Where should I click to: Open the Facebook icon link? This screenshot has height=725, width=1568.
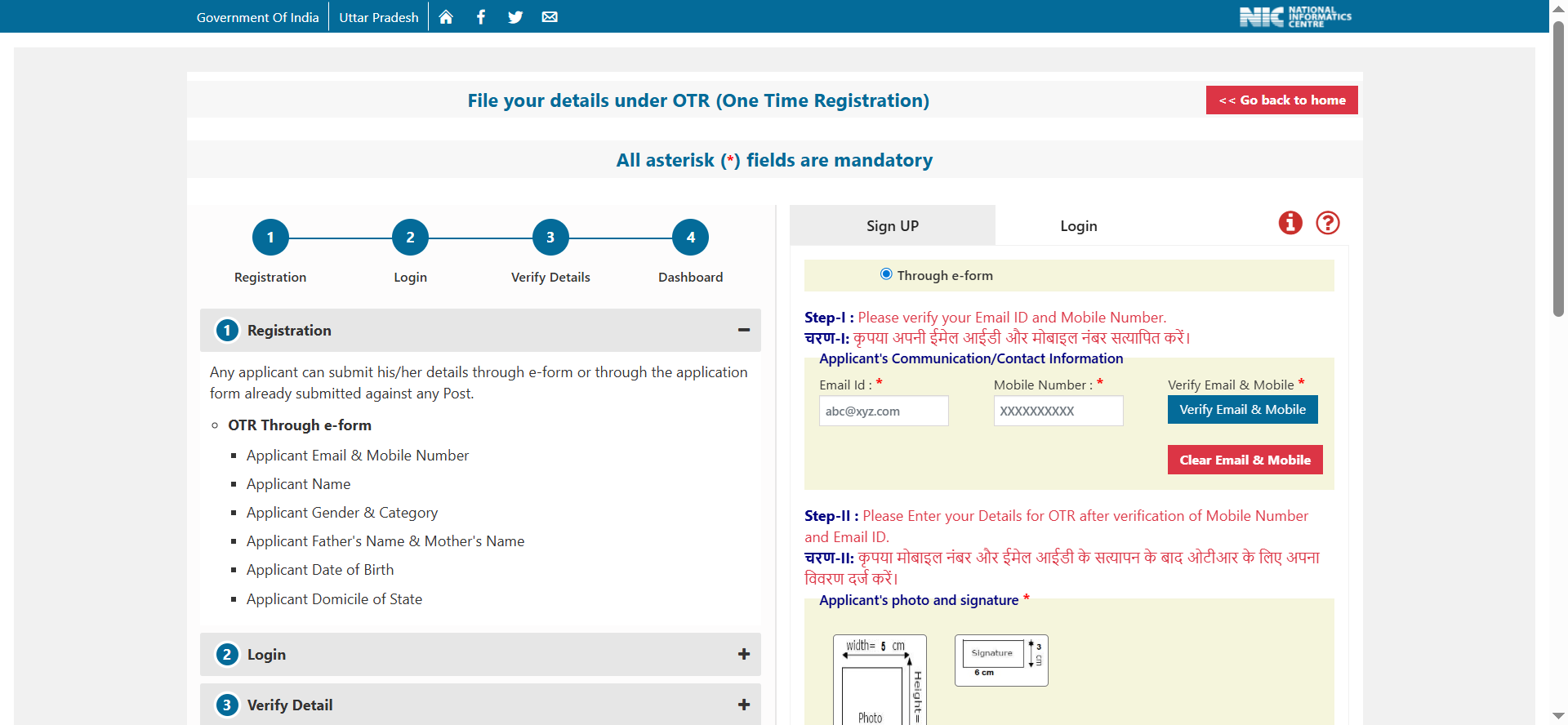[x=481, y=17]
